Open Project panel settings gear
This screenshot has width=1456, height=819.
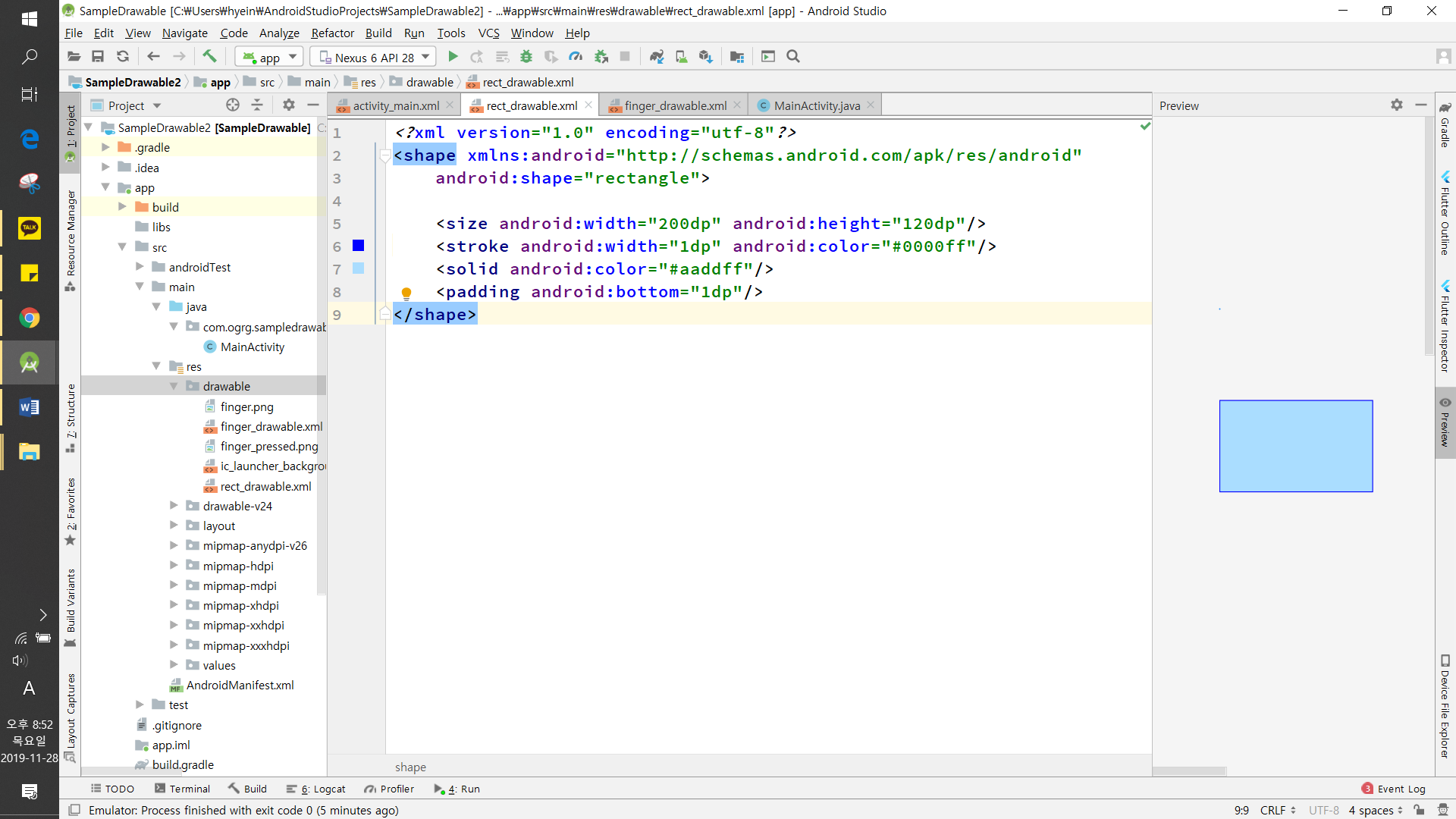pyautogui.click(x=288, y=105)
